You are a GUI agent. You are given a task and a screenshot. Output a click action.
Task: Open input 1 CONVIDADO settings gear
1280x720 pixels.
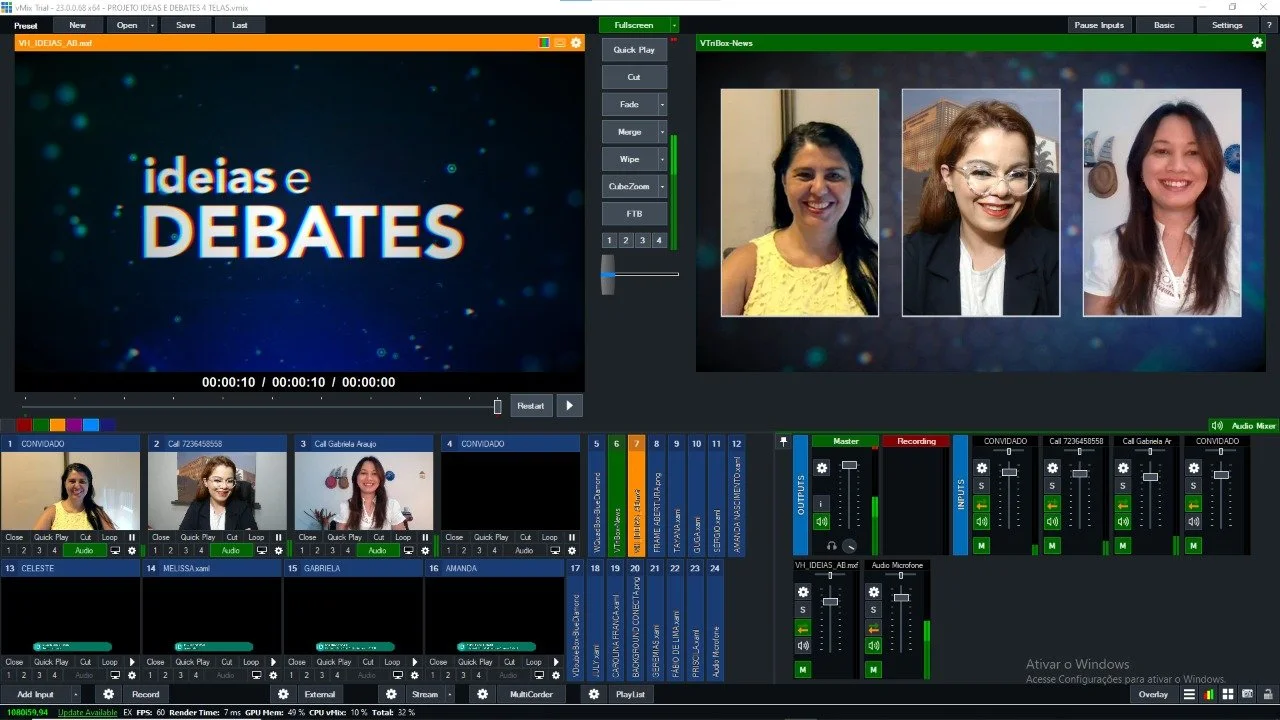click(131, 550)
